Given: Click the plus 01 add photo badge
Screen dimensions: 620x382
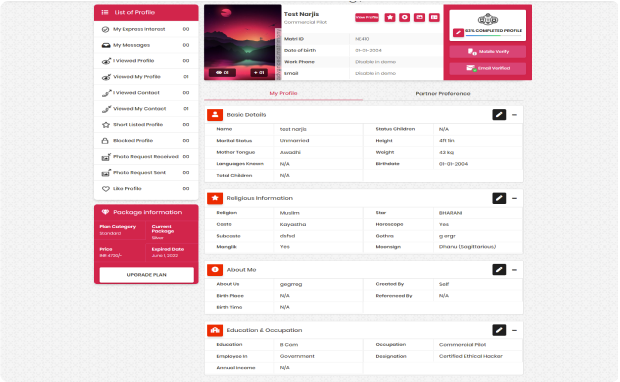Looking at the screenshot, I should click(259, 73).
